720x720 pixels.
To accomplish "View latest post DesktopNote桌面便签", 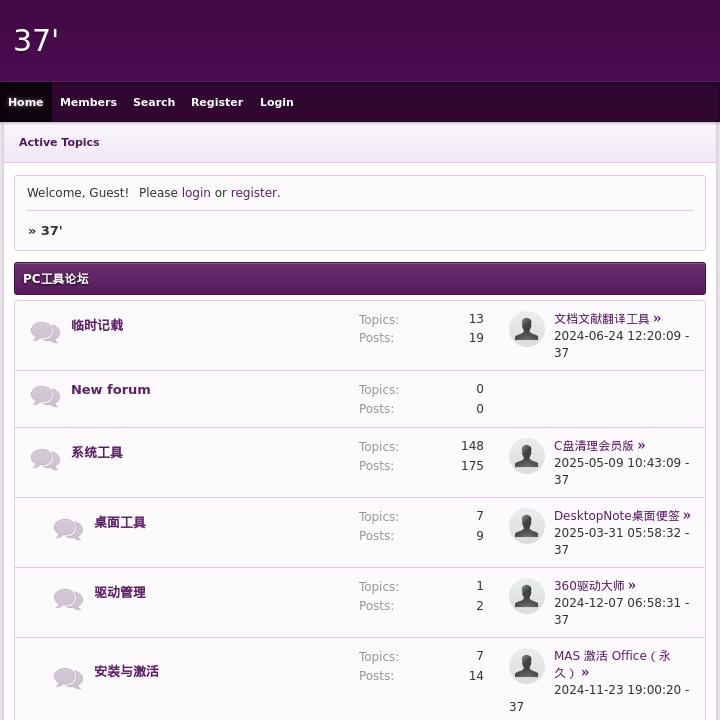I will [x=616, y=516].
